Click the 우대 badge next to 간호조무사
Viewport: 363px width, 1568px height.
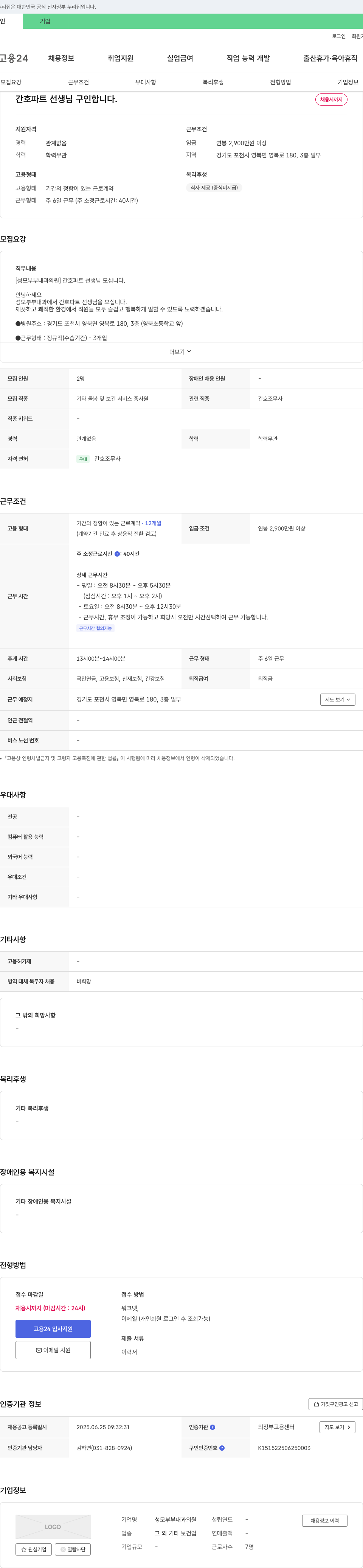click(x=83, y=459)
